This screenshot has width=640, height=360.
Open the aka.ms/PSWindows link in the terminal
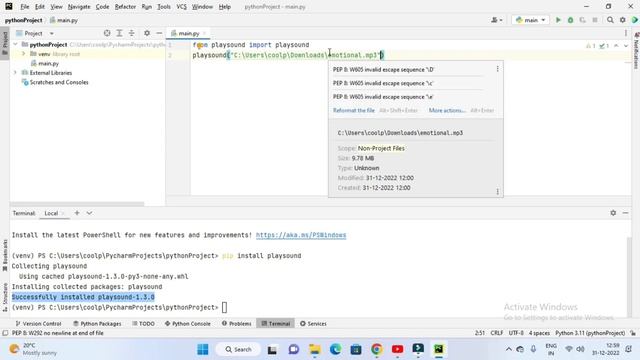[x=301, y=235]
